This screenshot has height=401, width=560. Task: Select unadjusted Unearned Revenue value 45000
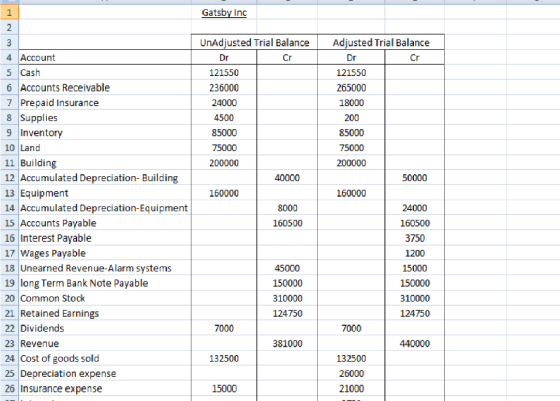tap(287, 268)
